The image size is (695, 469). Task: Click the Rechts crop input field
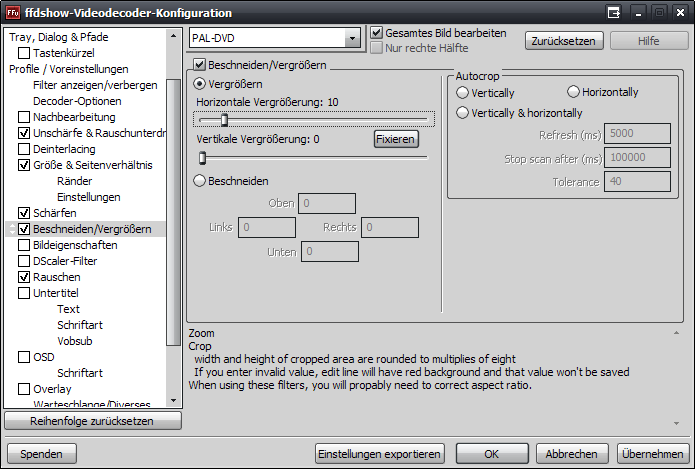[390, 227]
